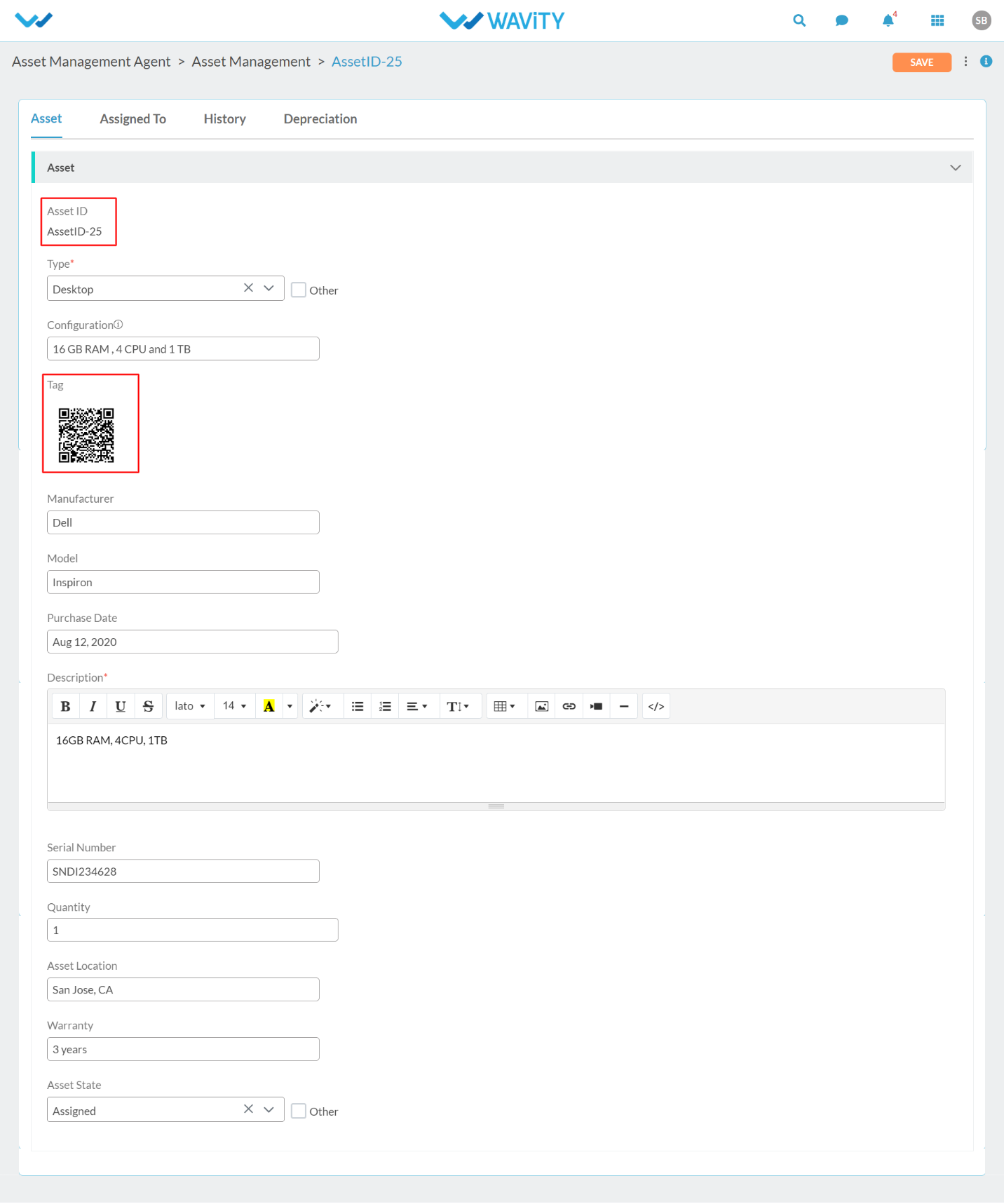Open the apps grid icon
1004x1204 pixels.
pyautogui.click(x=937, y=20)
